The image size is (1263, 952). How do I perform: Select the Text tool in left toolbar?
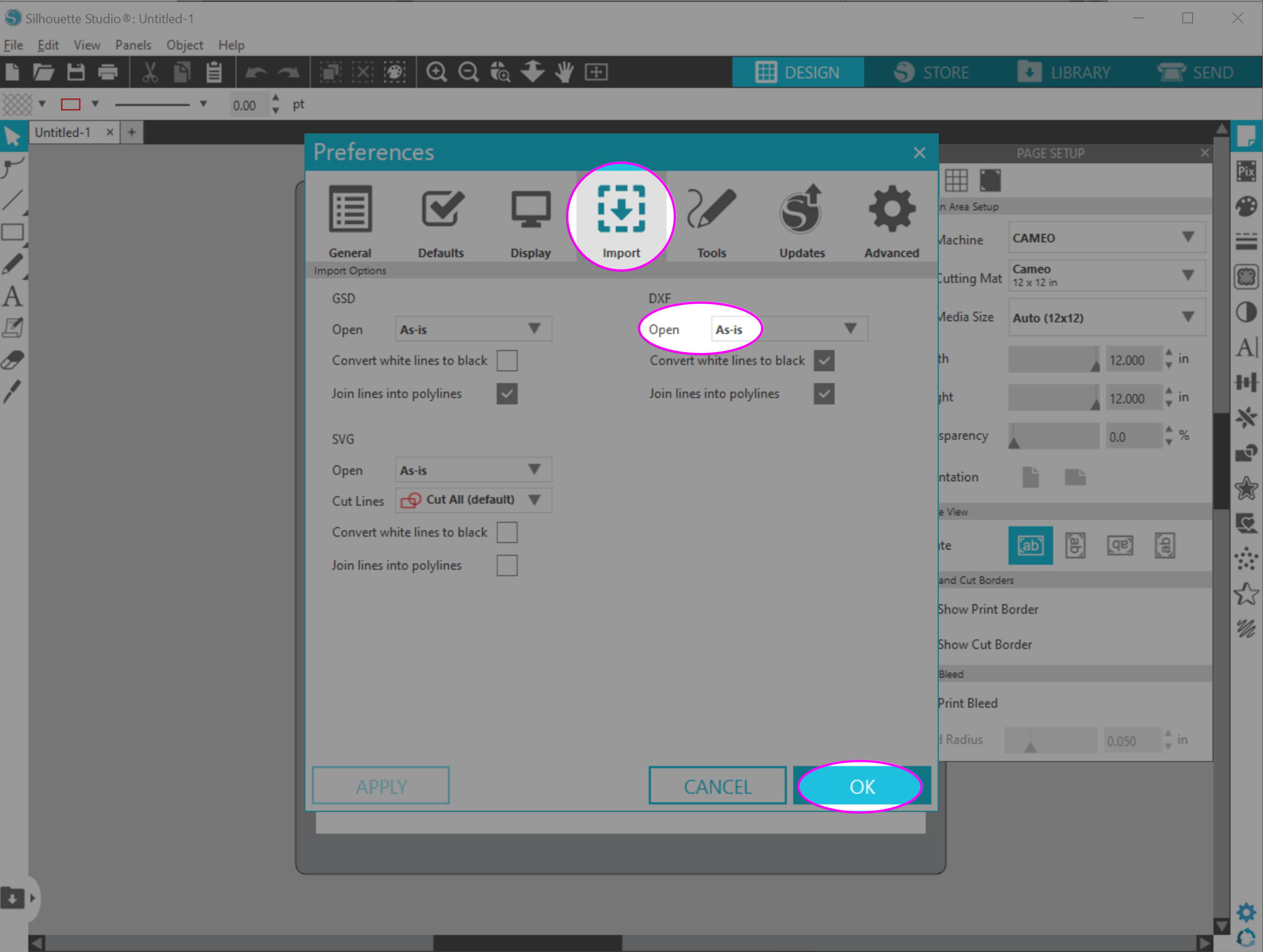coord(13,296)
